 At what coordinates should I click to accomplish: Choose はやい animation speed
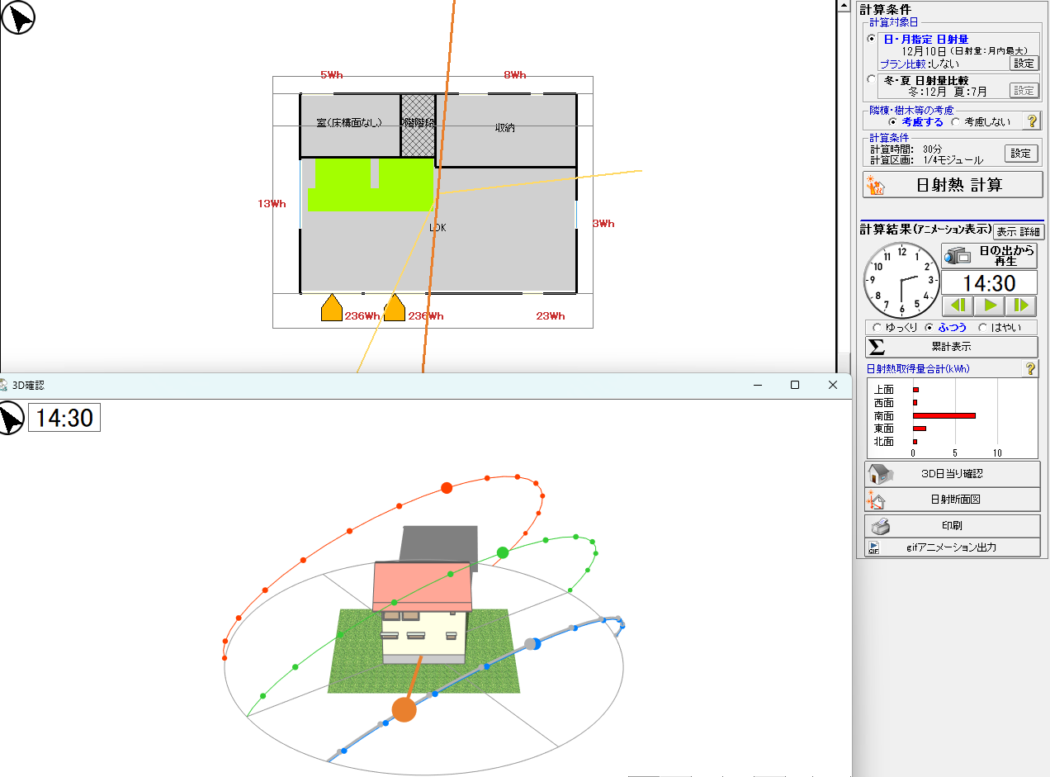point(983,327)
